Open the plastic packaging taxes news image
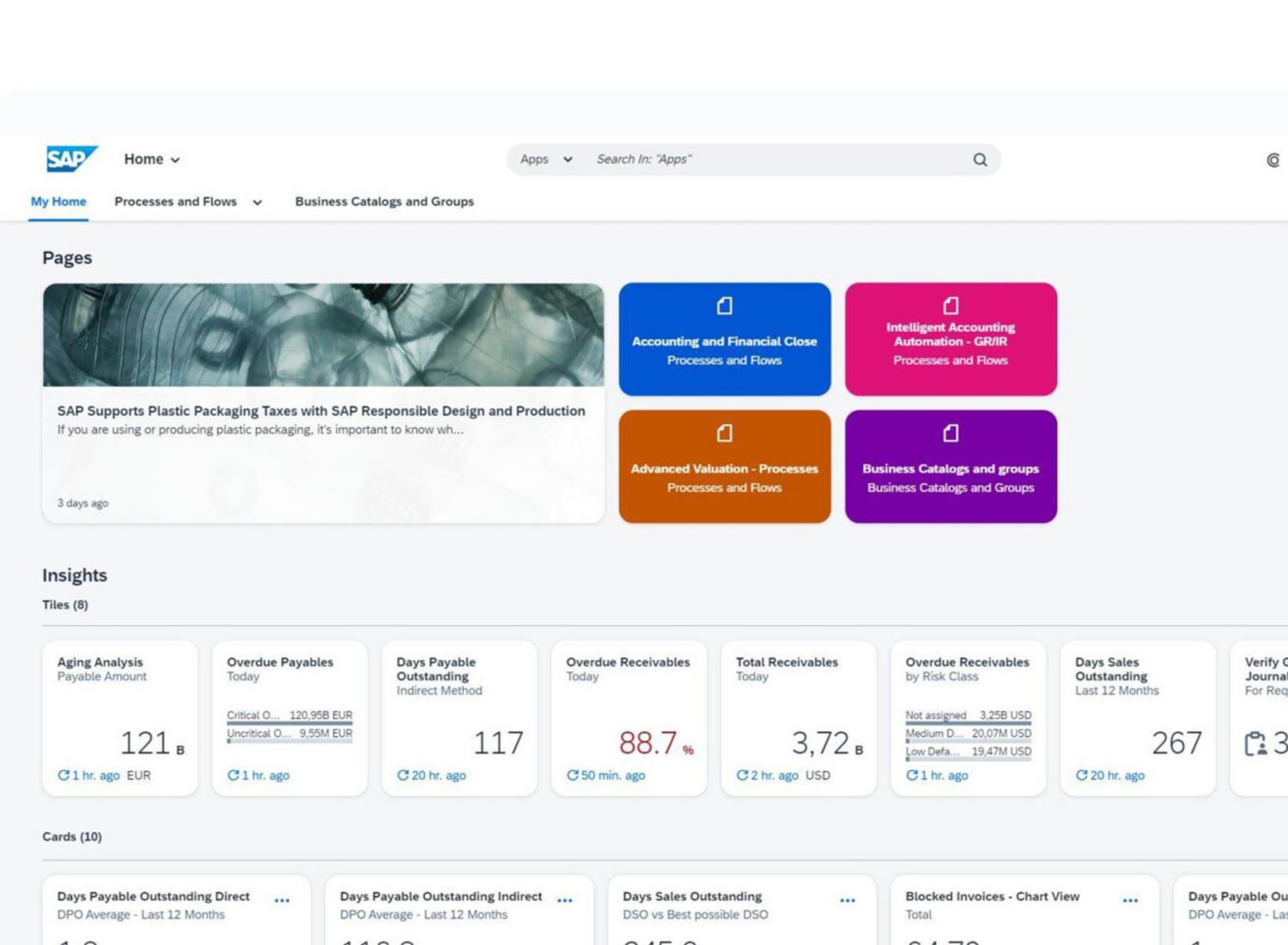This screenshot has width=1288, height=945. 323,335
